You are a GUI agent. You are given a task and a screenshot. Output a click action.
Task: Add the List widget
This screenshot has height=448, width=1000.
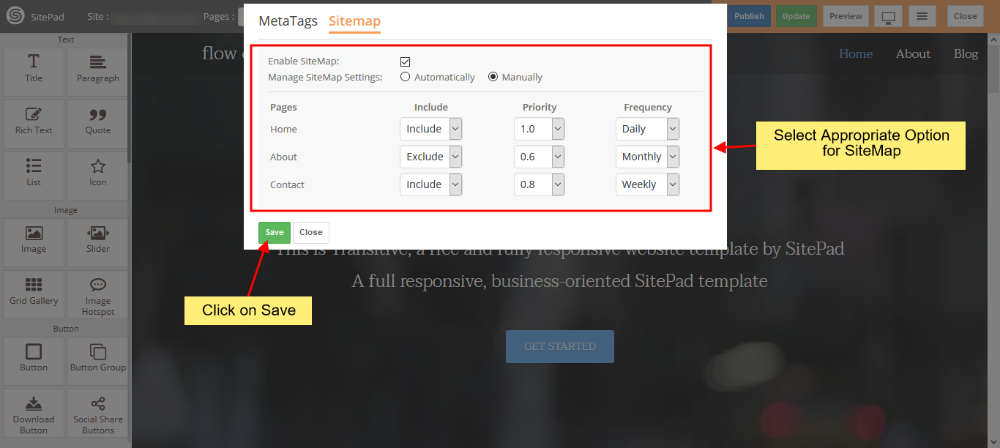pyautogui.click(x=33, y=175)
